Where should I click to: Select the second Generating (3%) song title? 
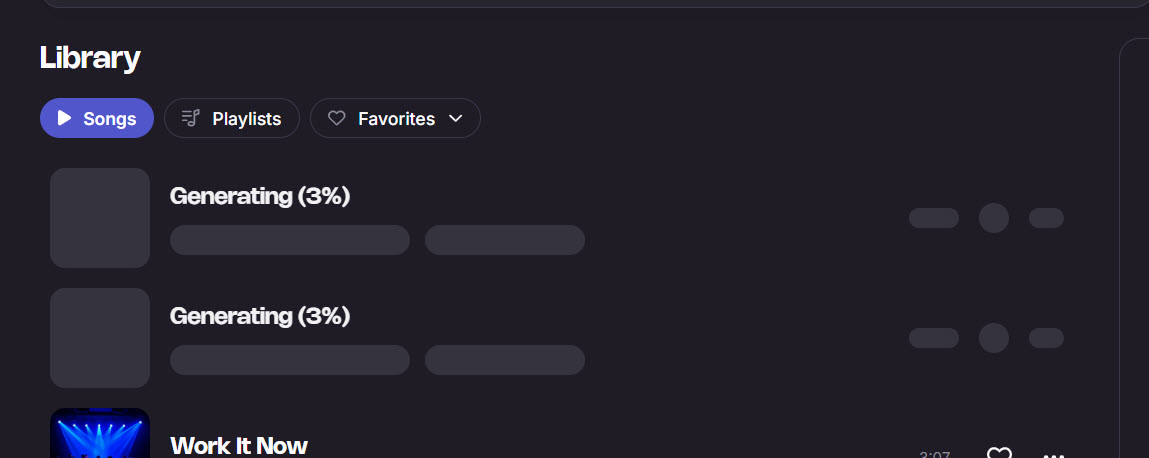tap(260, 316)
